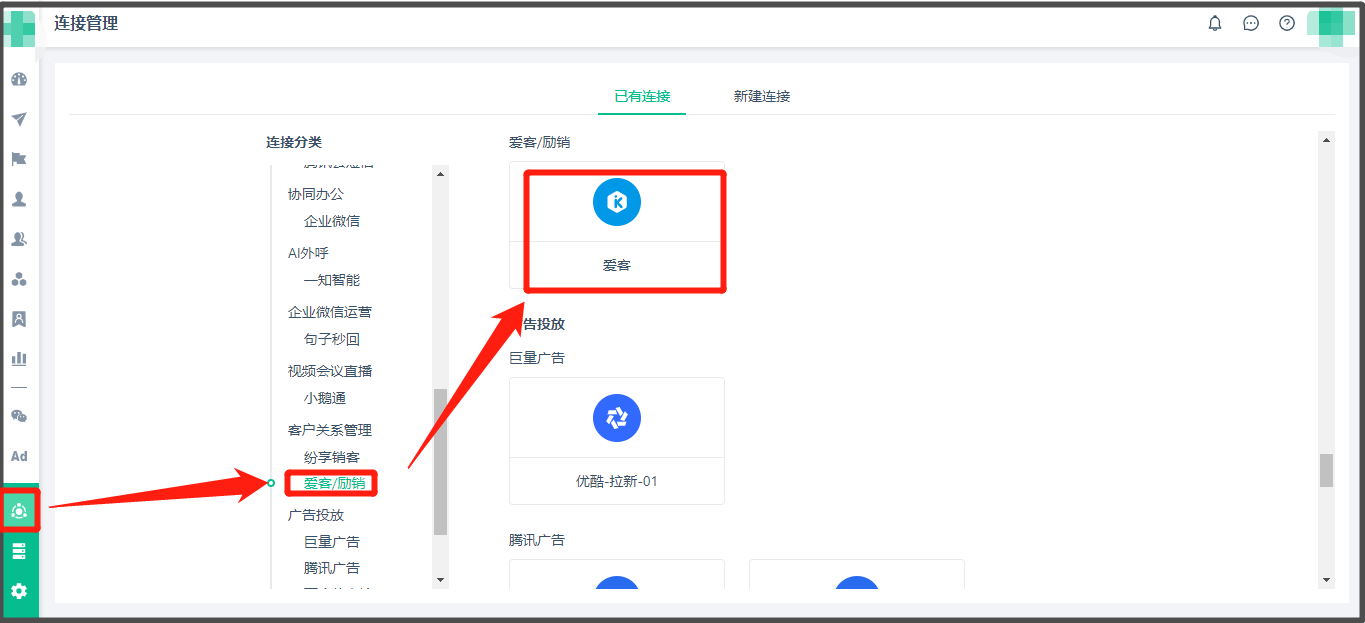Open the bookmark badge sidebar icon
This screenshot has height=623, width=1365.
[x=19, y=319]
